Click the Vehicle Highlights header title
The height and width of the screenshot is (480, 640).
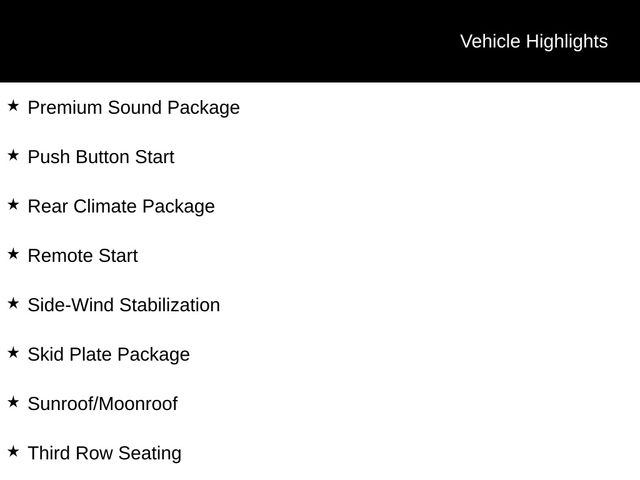pyautogui.click(x=534, y=42)
